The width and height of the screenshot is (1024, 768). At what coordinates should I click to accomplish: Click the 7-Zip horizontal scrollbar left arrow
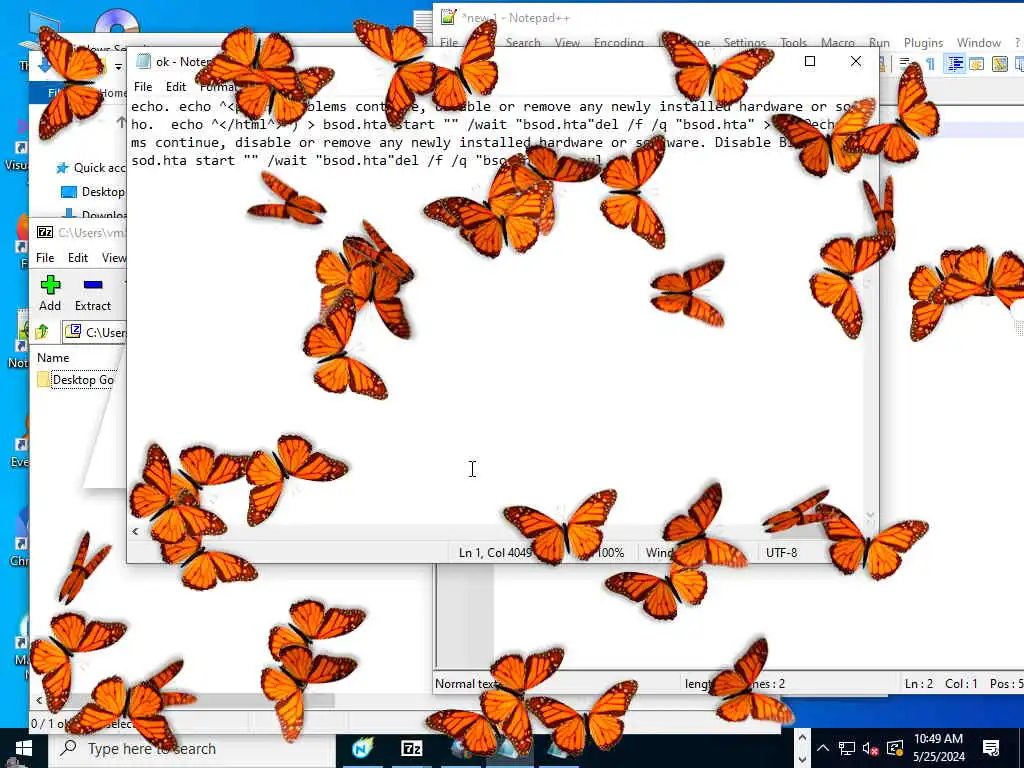pyautogui.click(x=39, y=701)
